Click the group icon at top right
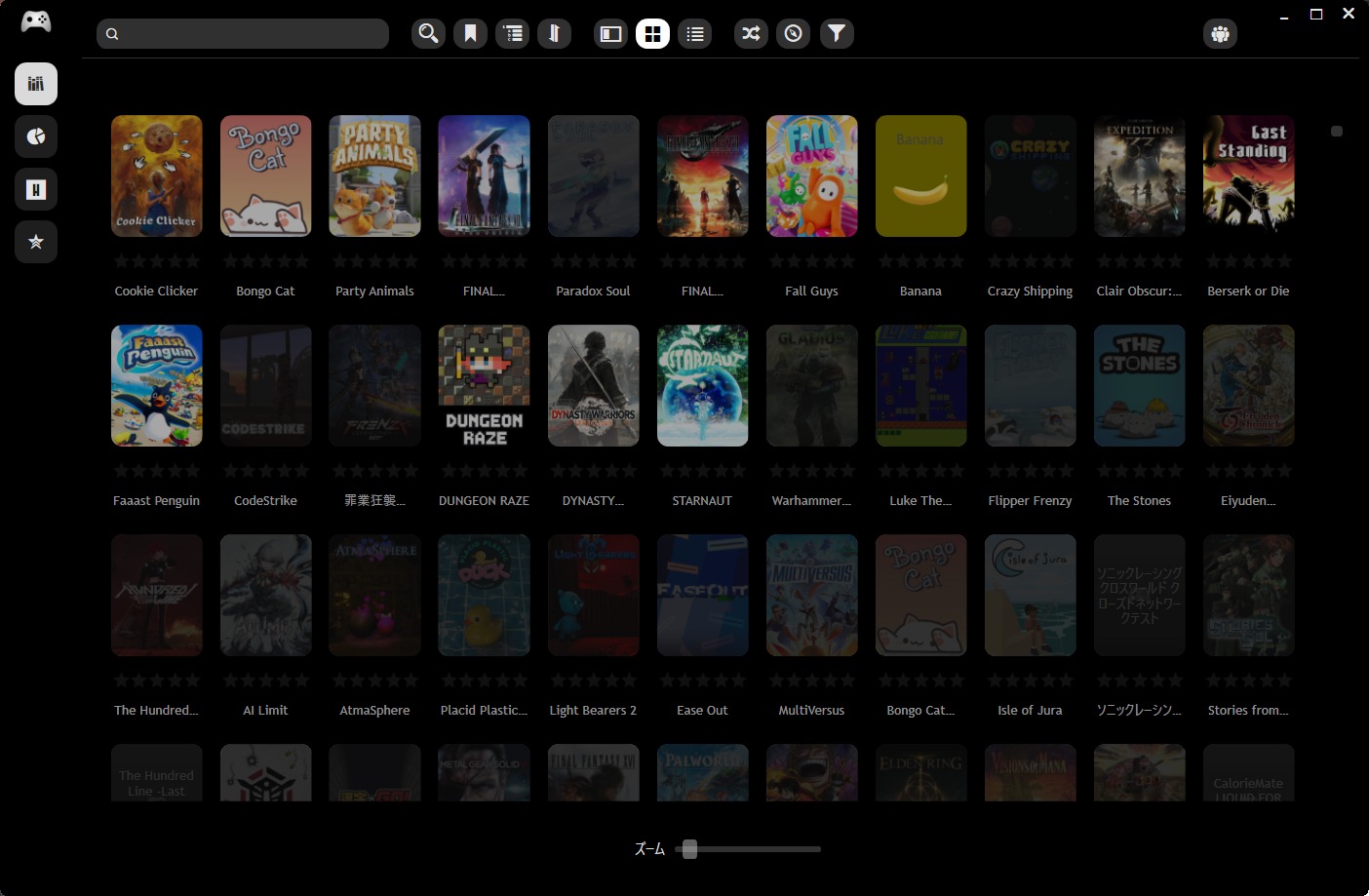The width and height of the screenshot is (1369, 896). click(1220, 34)
